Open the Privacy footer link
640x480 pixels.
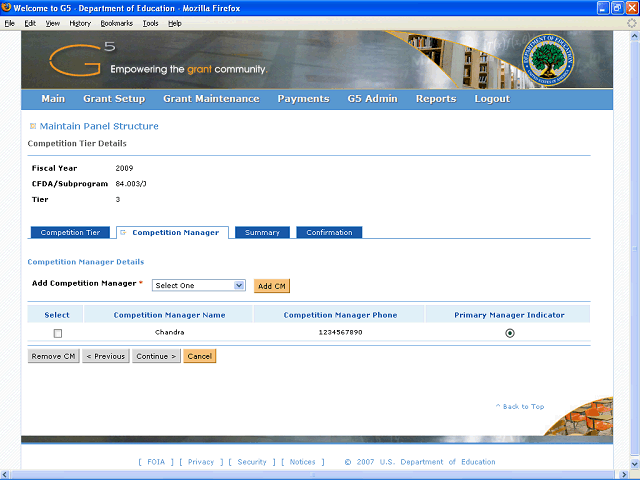click(x=201, y=462)
